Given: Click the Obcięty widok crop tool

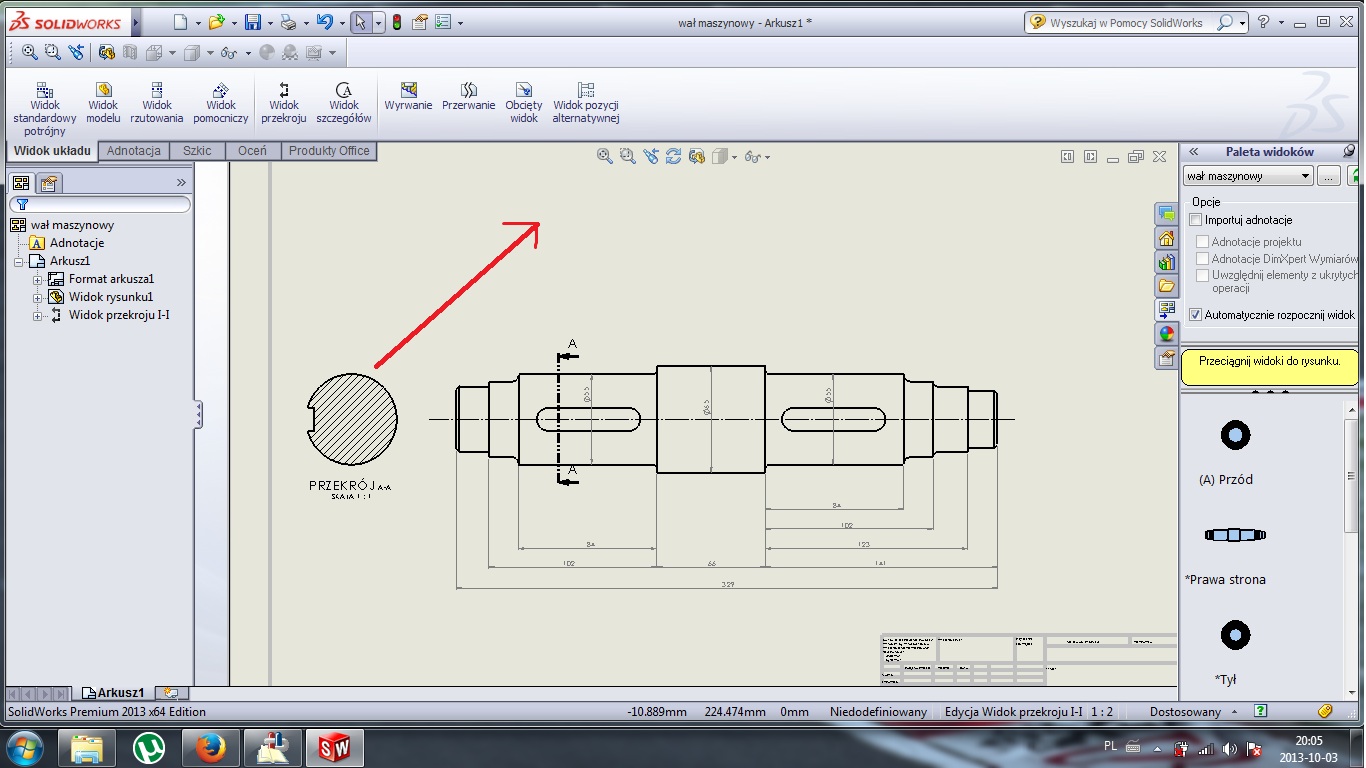Looking at the screenshot, I should tap(523, 103).
